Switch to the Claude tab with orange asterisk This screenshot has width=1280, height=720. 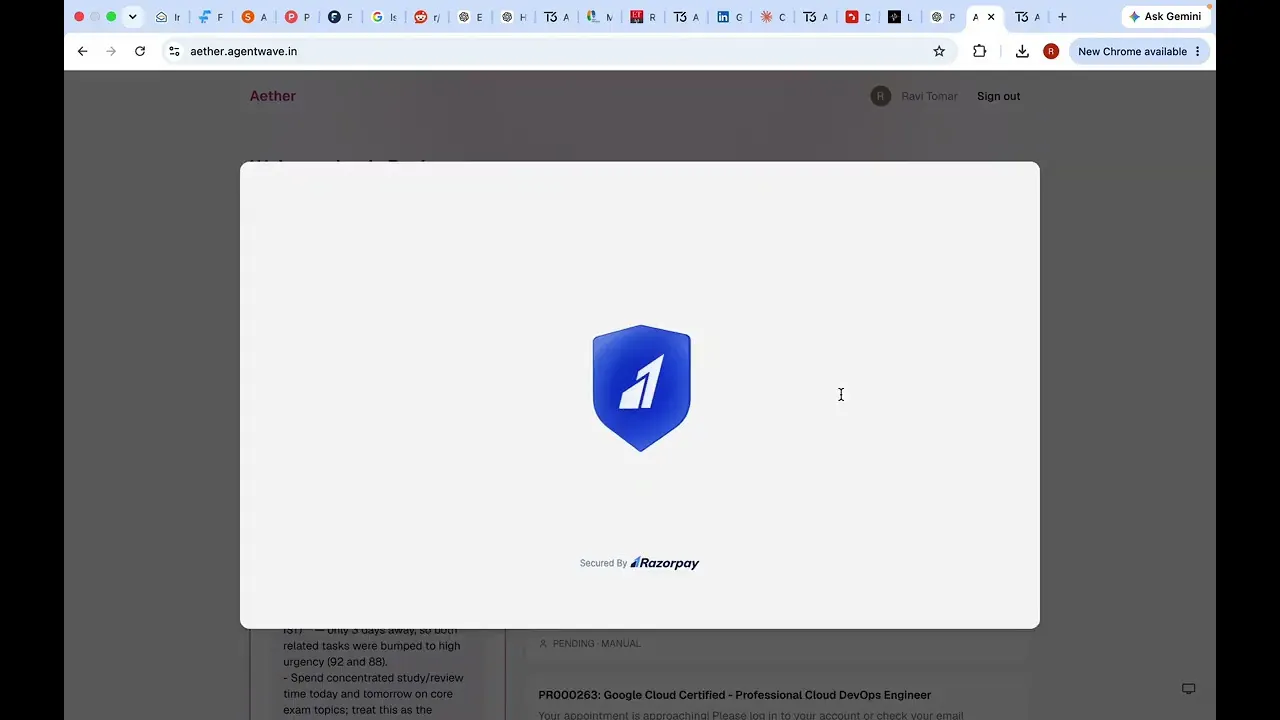[773, 17]
